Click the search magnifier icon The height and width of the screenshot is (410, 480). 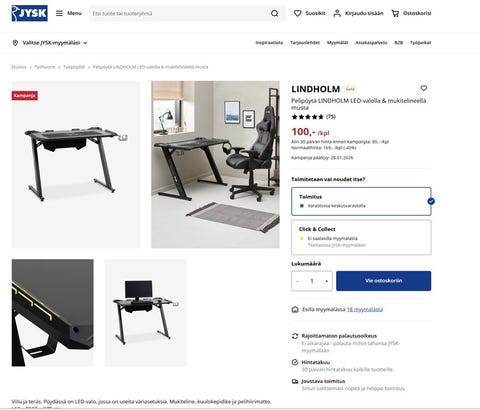point(275,13)
